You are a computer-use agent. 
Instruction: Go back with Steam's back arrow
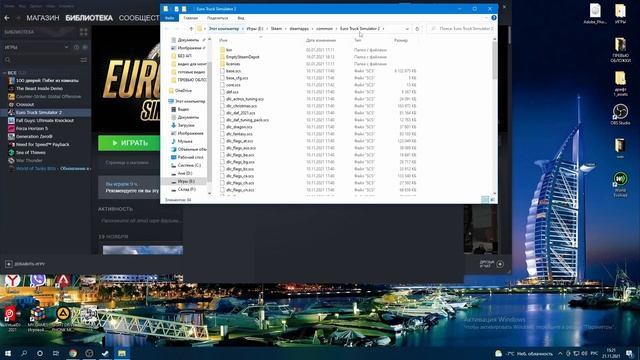coord(7,18)
